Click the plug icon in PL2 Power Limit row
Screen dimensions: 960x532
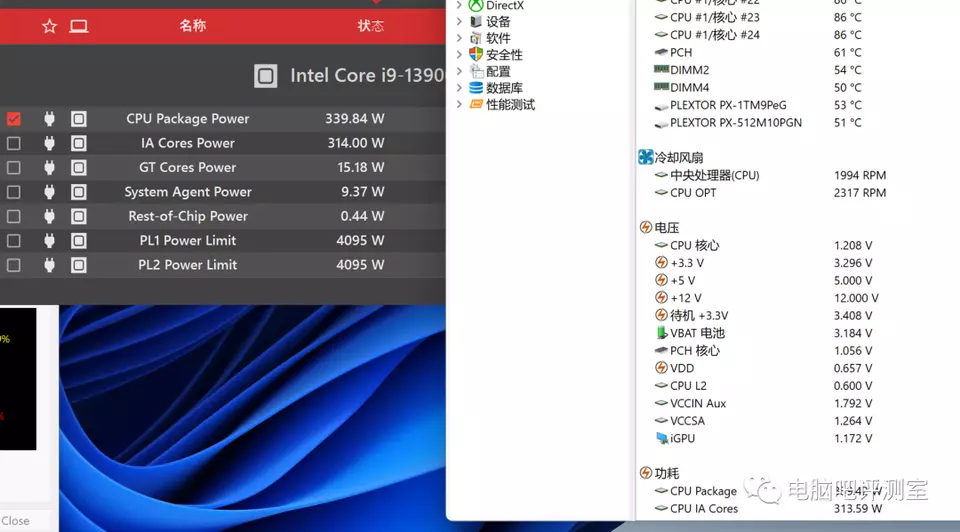click(50, 265)
